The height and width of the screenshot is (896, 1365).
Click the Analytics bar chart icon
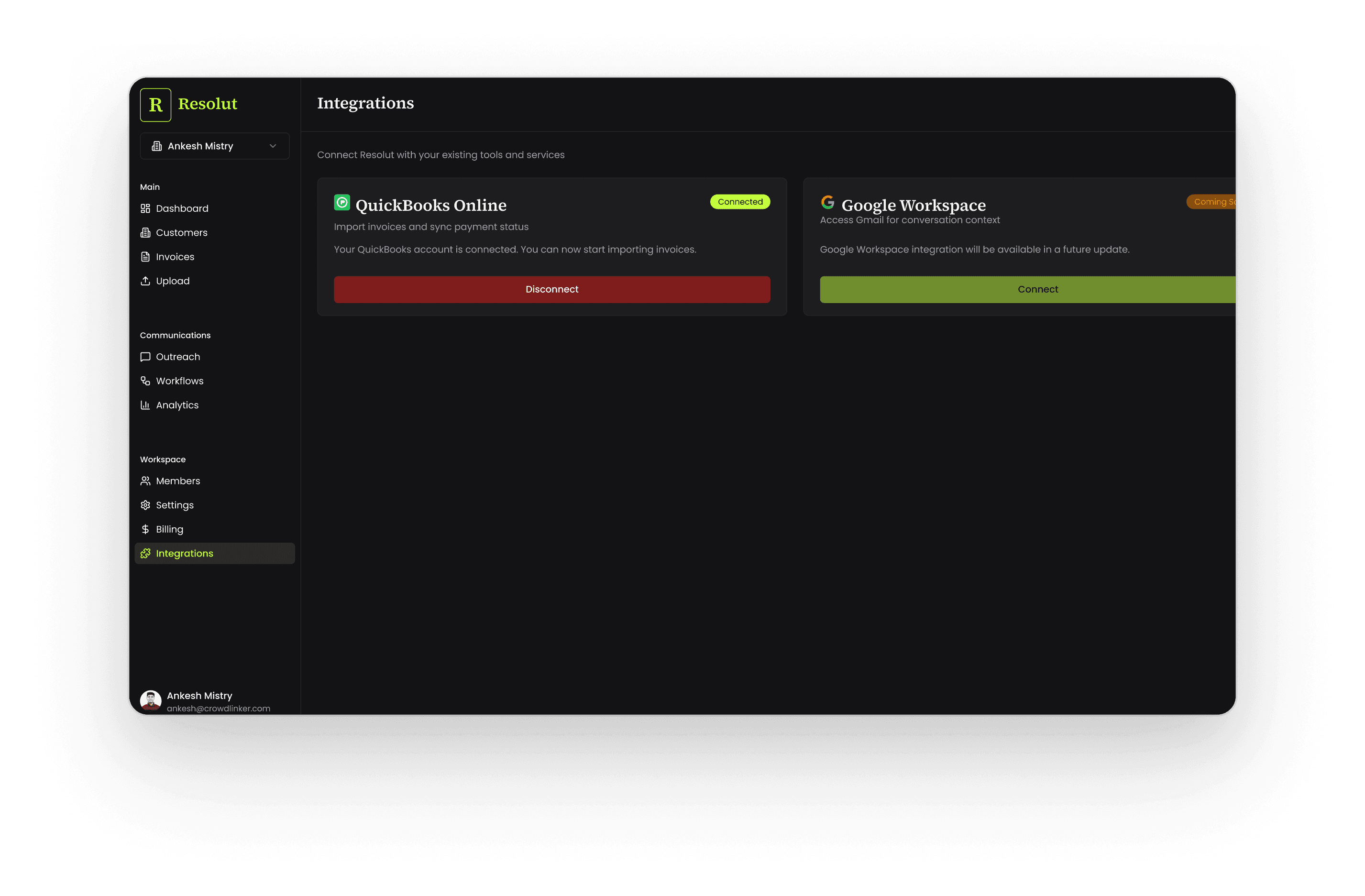(145, 405)
